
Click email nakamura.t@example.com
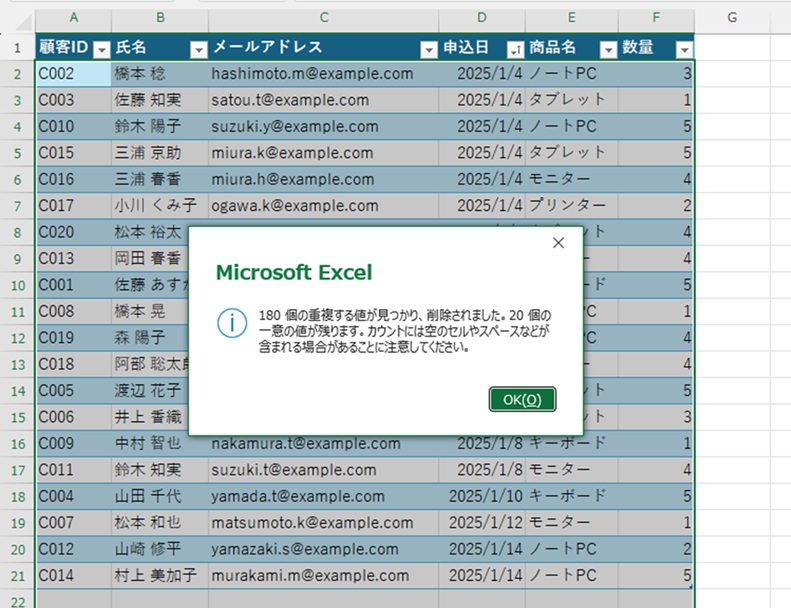point(324,444)
